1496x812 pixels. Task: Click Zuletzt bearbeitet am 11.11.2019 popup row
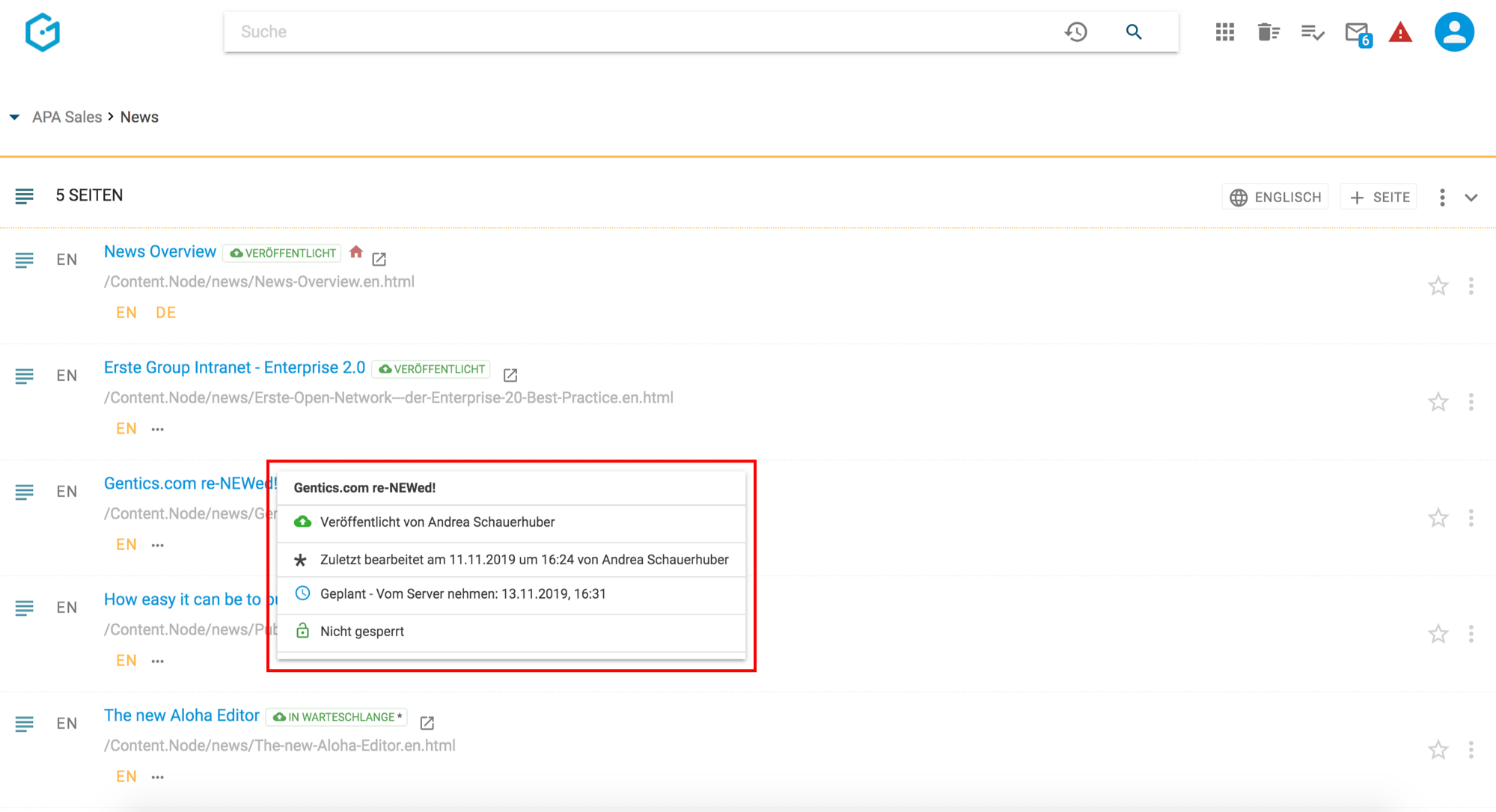(x=511, y=560)
